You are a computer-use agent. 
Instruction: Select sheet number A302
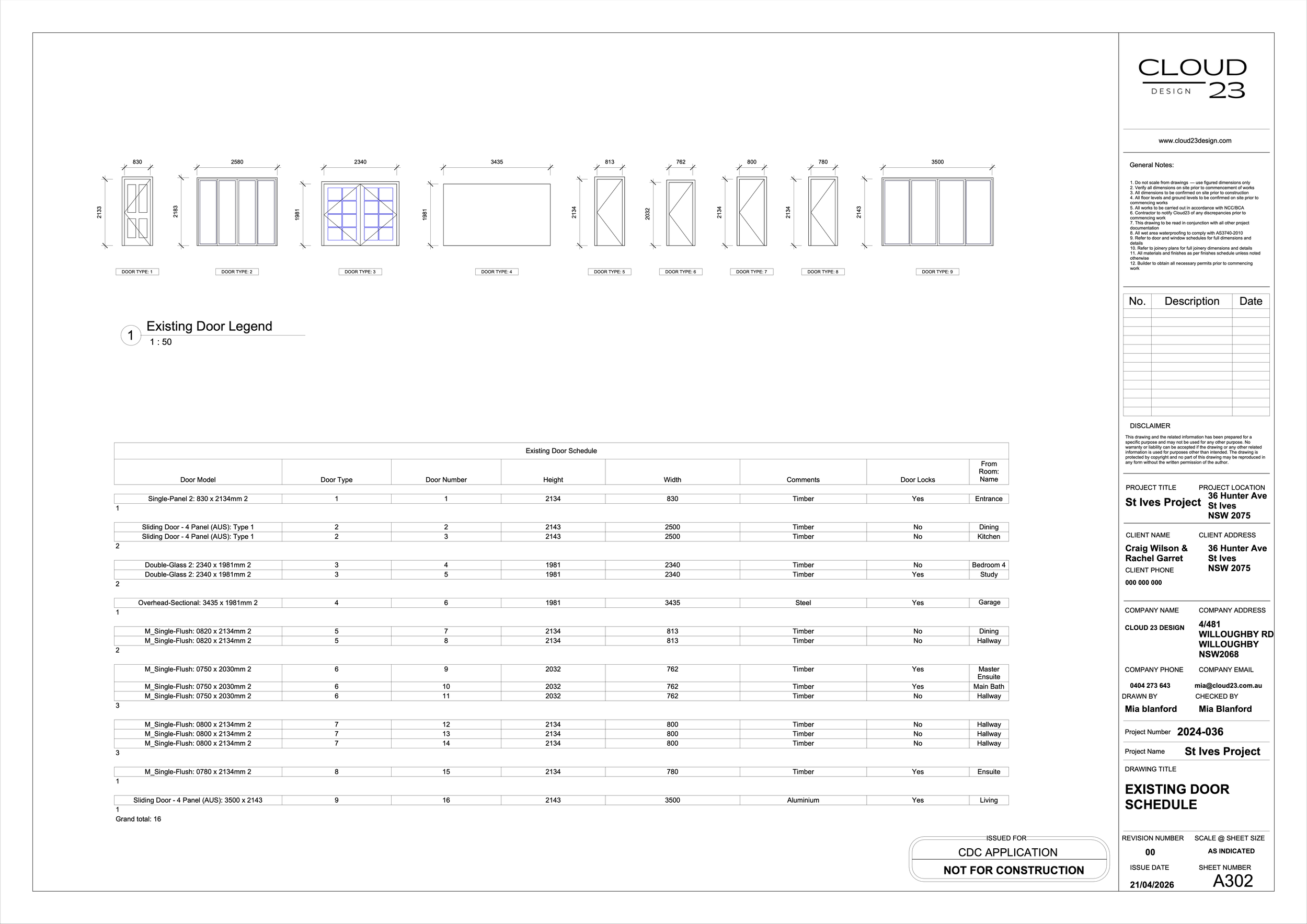1232,881
